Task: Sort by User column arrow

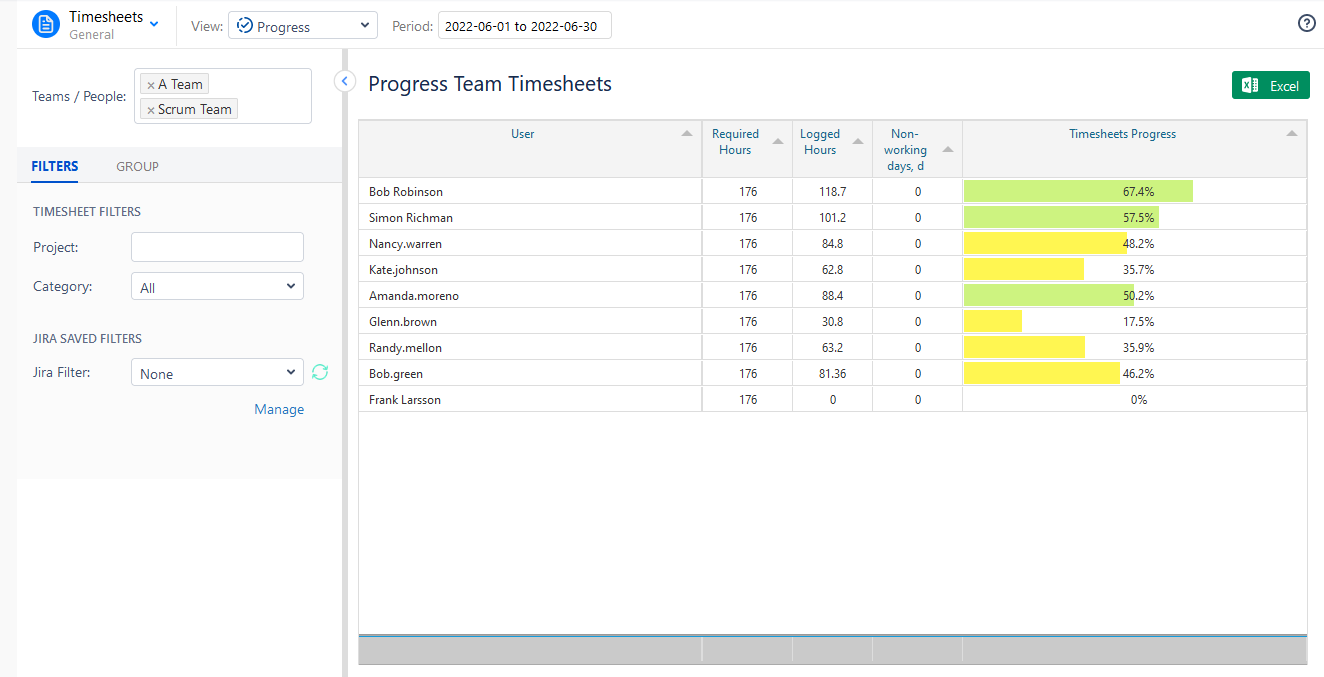Action: [686, 133]
